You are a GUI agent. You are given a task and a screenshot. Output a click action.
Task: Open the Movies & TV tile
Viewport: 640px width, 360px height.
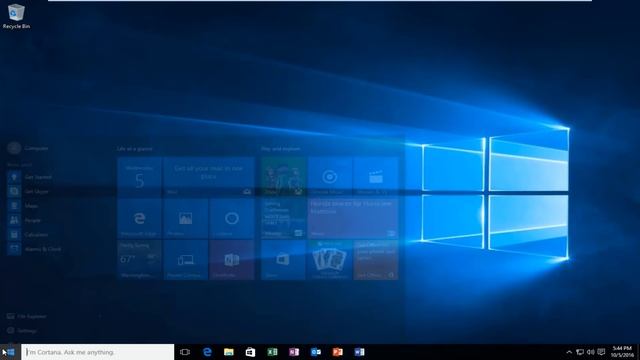[376, 176]
